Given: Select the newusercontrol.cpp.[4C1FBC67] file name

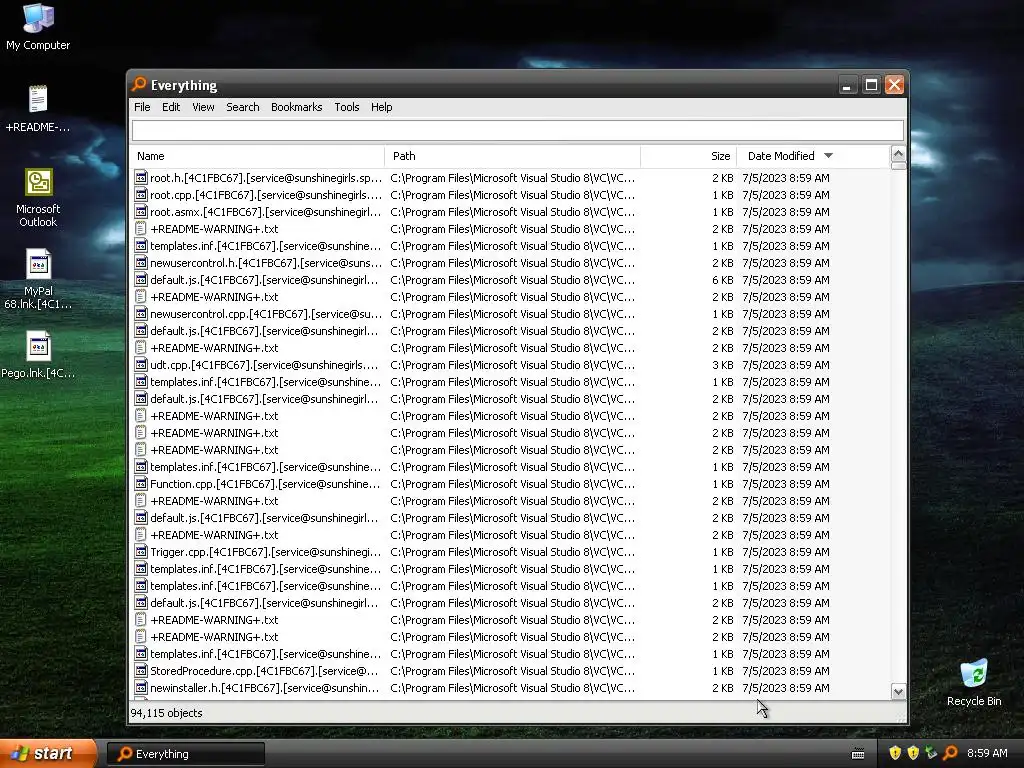Looking at the screenshot, I should click(266, 314).
